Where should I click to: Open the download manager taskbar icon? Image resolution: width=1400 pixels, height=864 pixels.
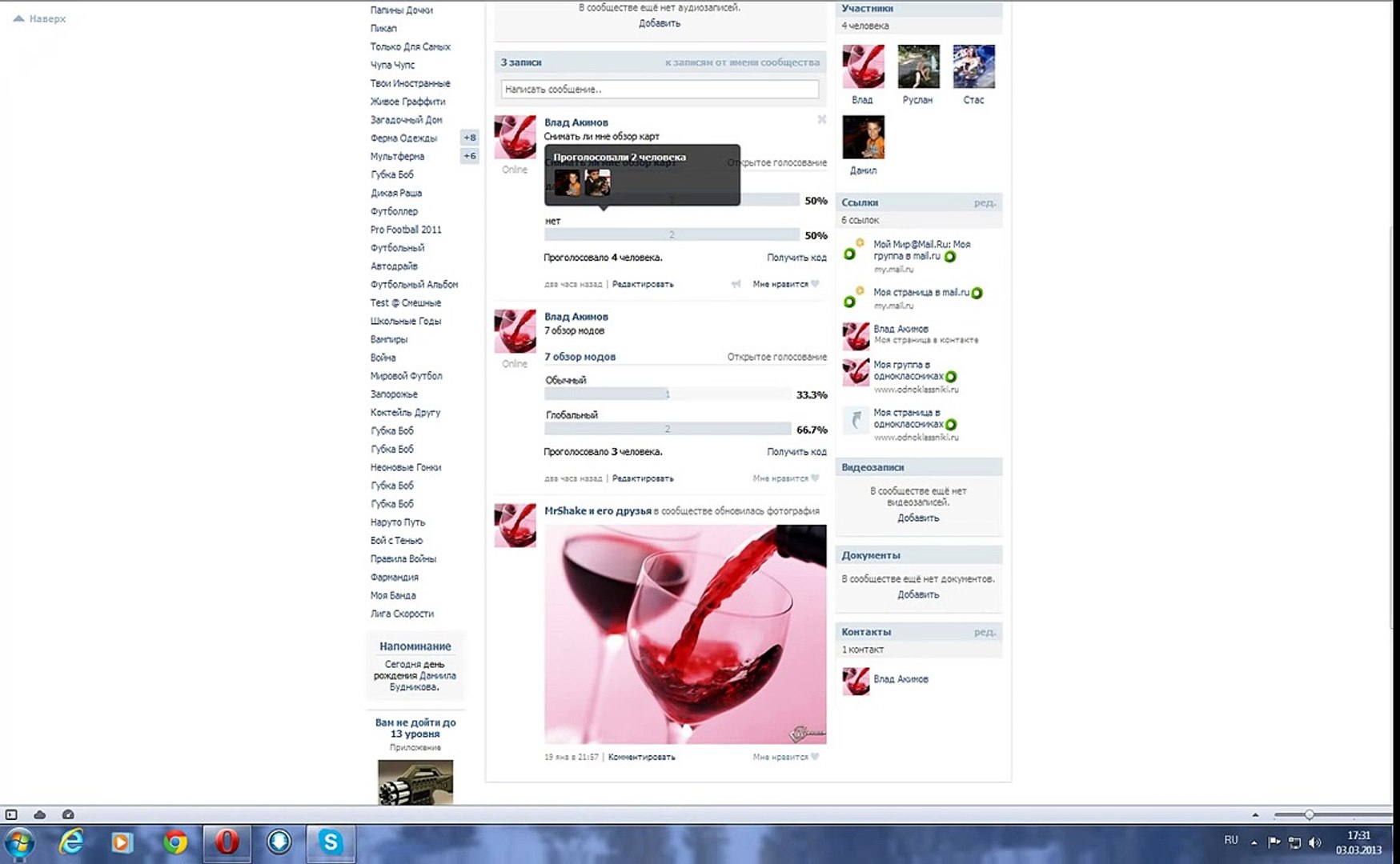(x=279, y=842)
